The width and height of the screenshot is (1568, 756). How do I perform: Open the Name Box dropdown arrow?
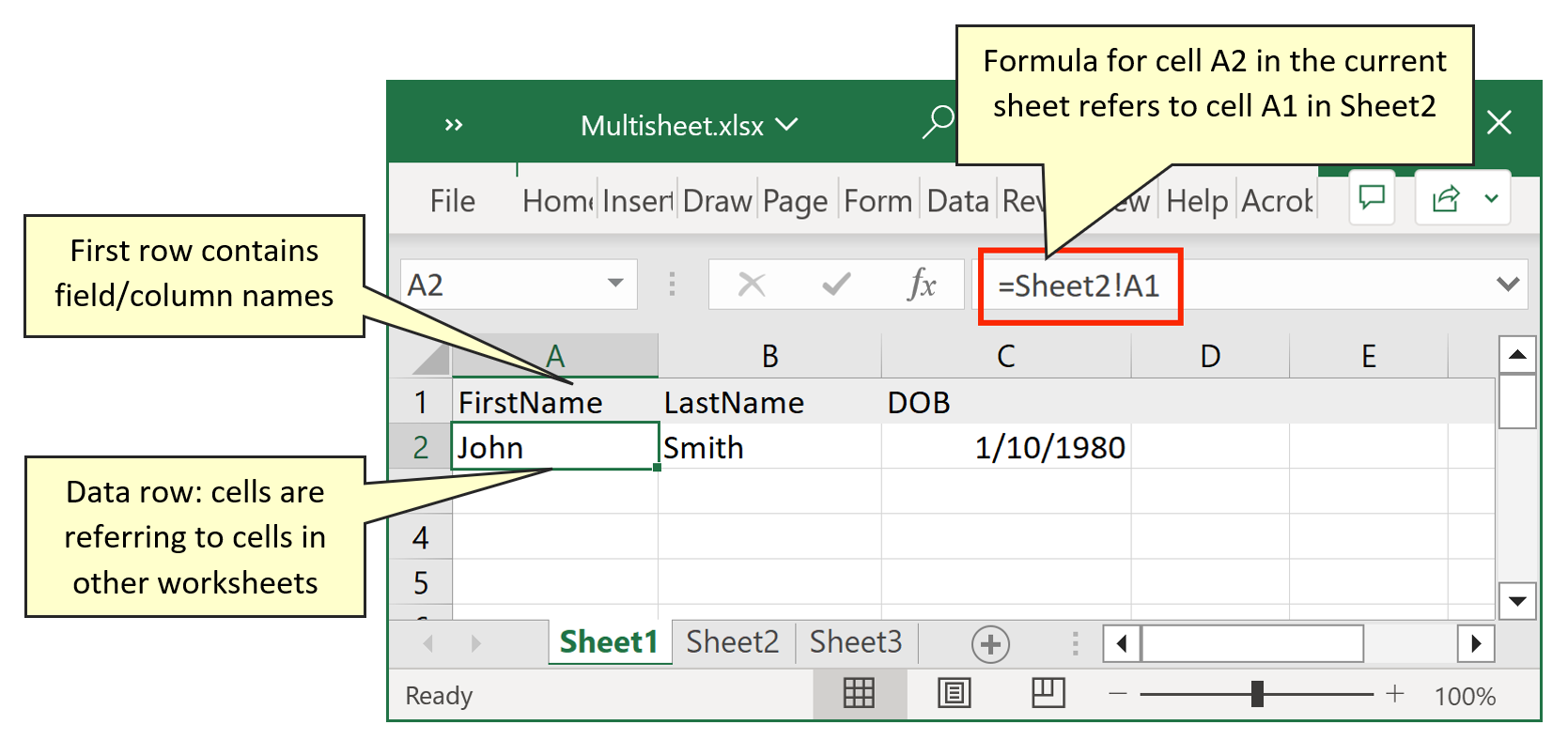tap(615, 283)
